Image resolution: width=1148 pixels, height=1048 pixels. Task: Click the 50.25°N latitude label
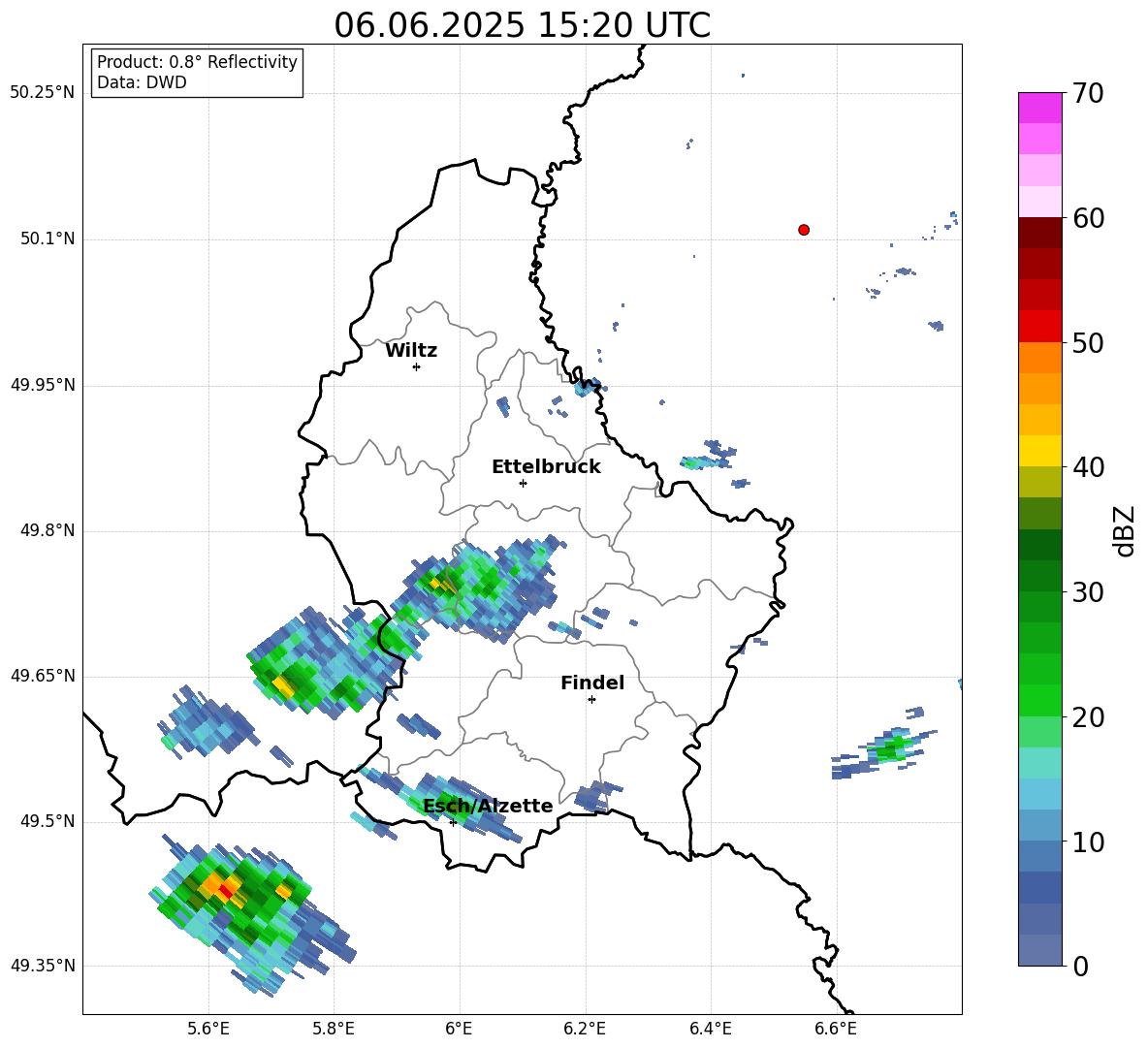[x=42, y=93]
